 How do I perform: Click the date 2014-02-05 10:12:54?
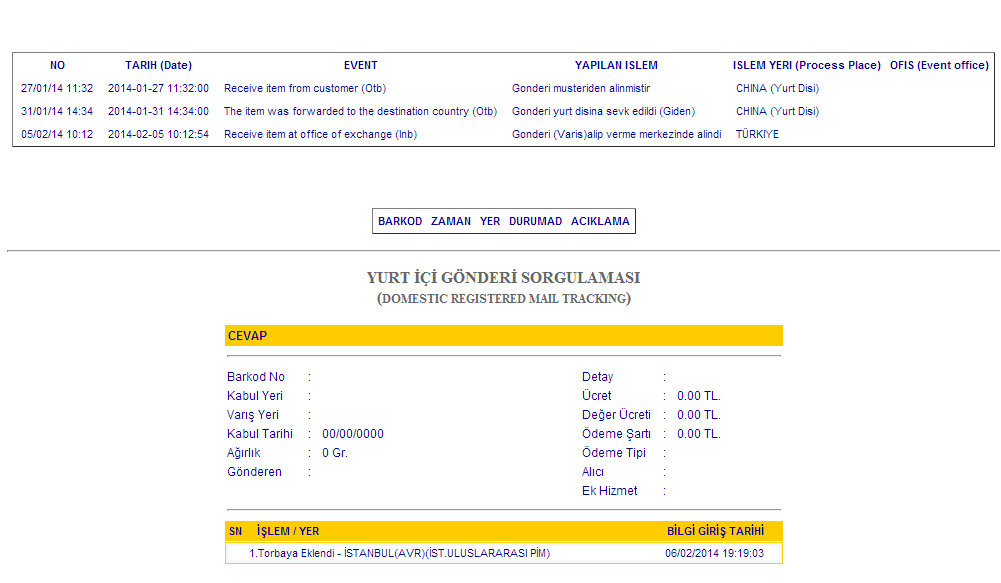point(158,134)
